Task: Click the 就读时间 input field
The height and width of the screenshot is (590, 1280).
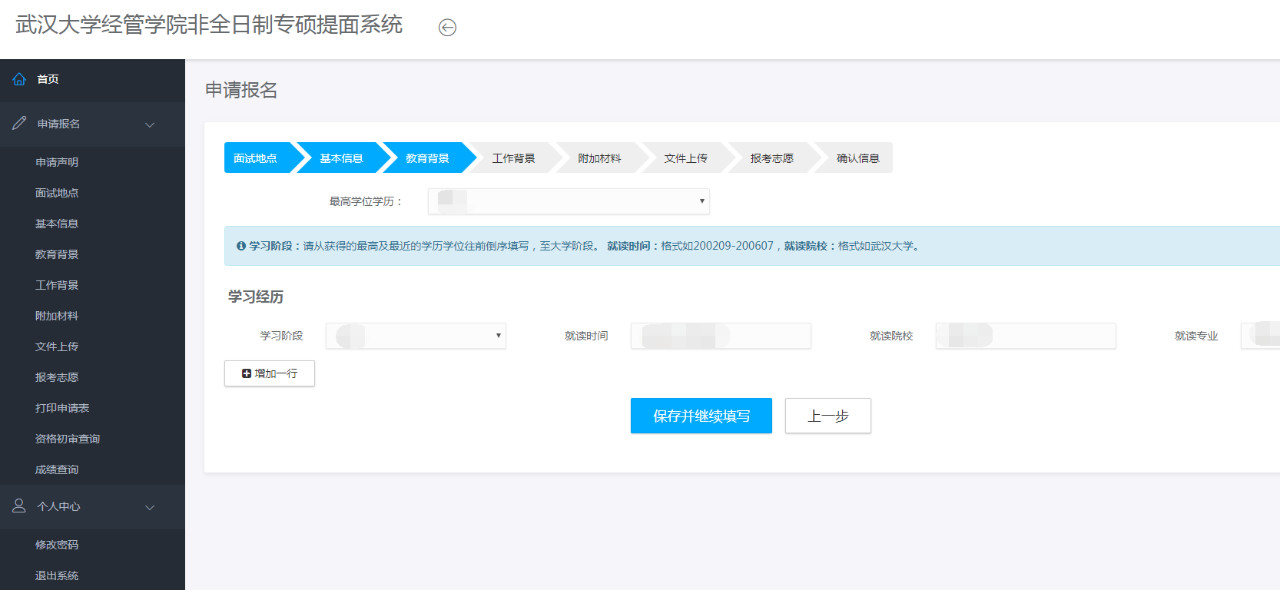Action: pos(720,336)
